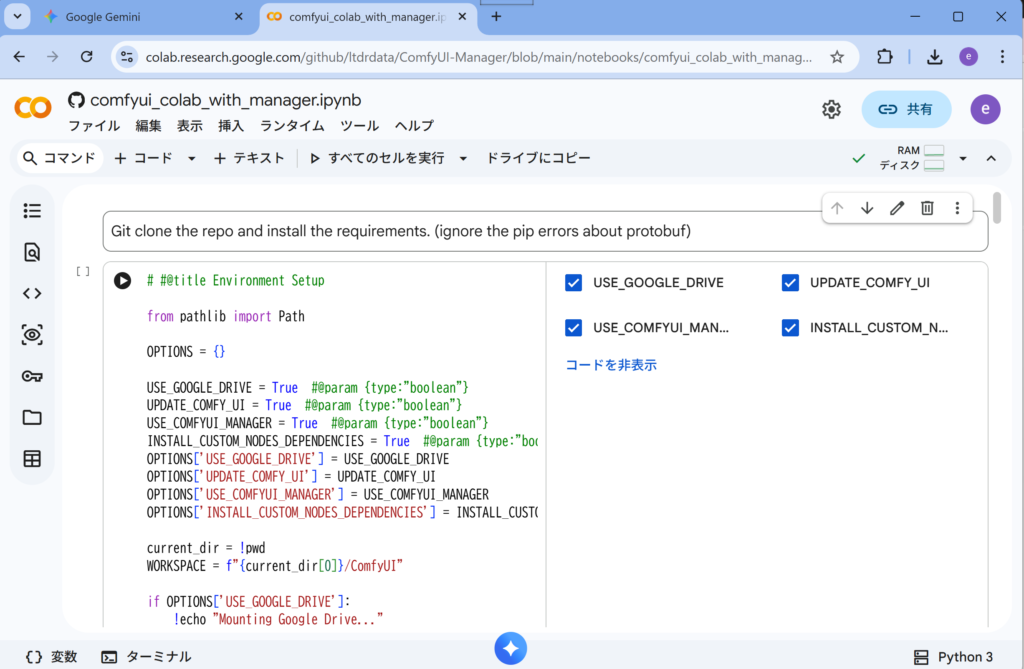Open code snippets panel icon
This screenshot has width=1024, height=669.
[32, 294]
